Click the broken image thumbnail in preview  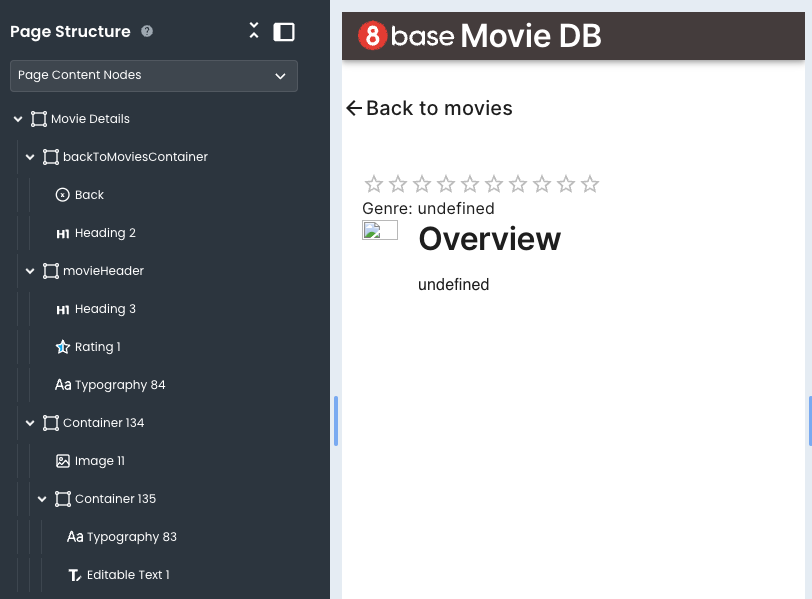coord(380,231)
